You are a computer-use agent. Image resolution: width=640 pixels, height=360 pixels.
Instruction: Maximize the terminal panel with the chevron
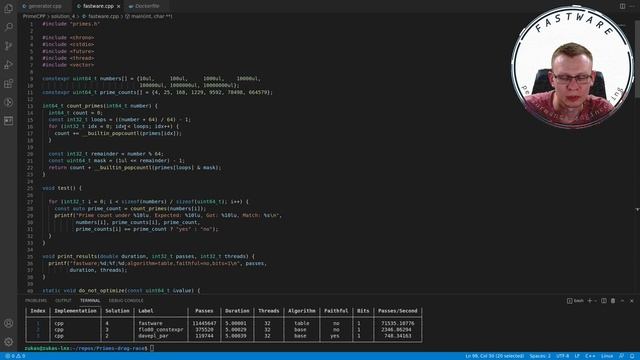point(622,301)
